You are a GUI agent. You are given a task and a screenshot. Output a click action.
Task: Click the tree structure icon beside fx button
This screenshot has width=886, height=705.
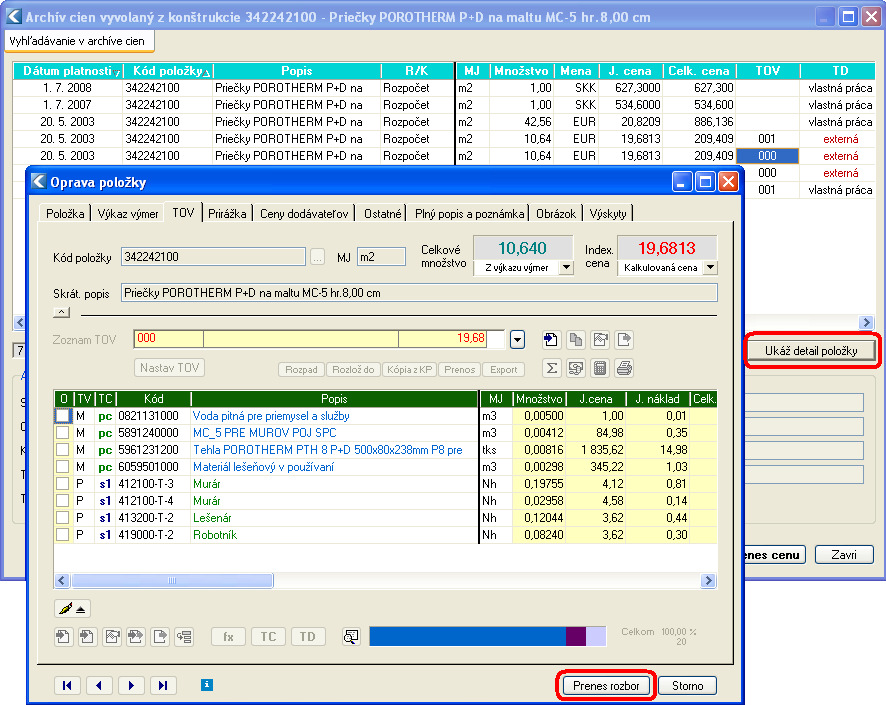pos(185,637)
